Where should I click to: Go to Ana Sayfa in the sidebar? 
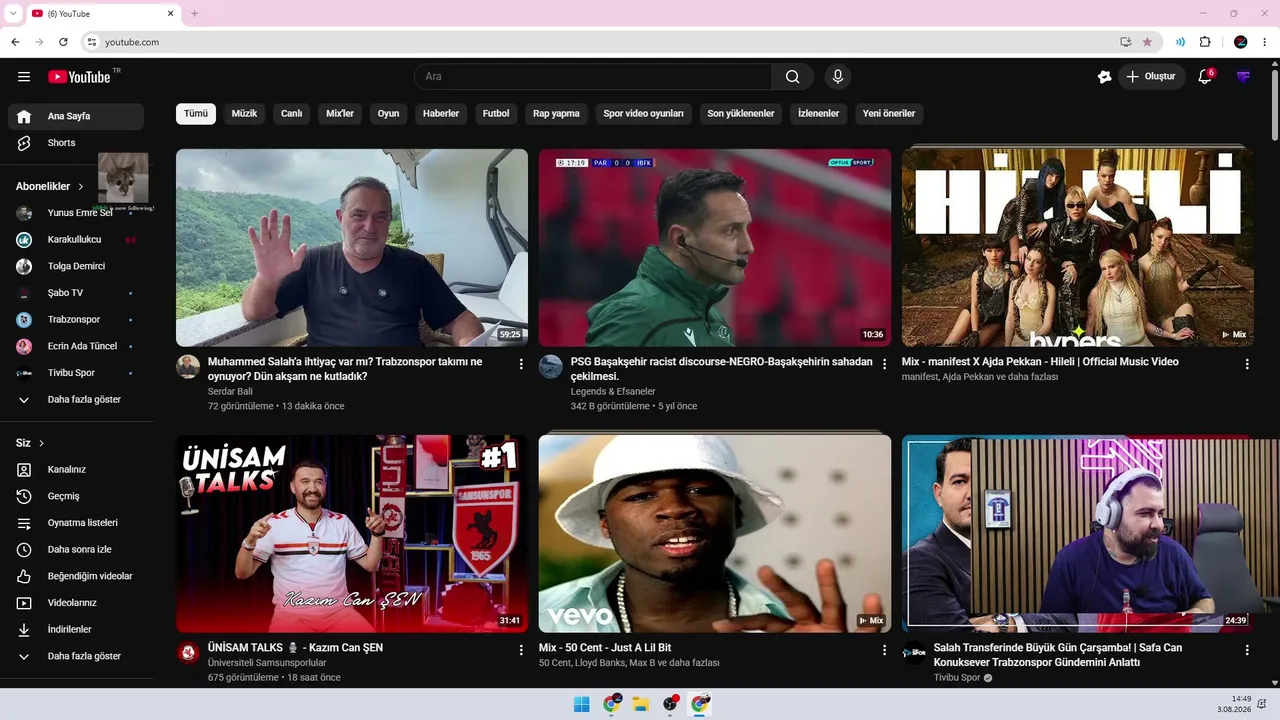pos(76,116)
